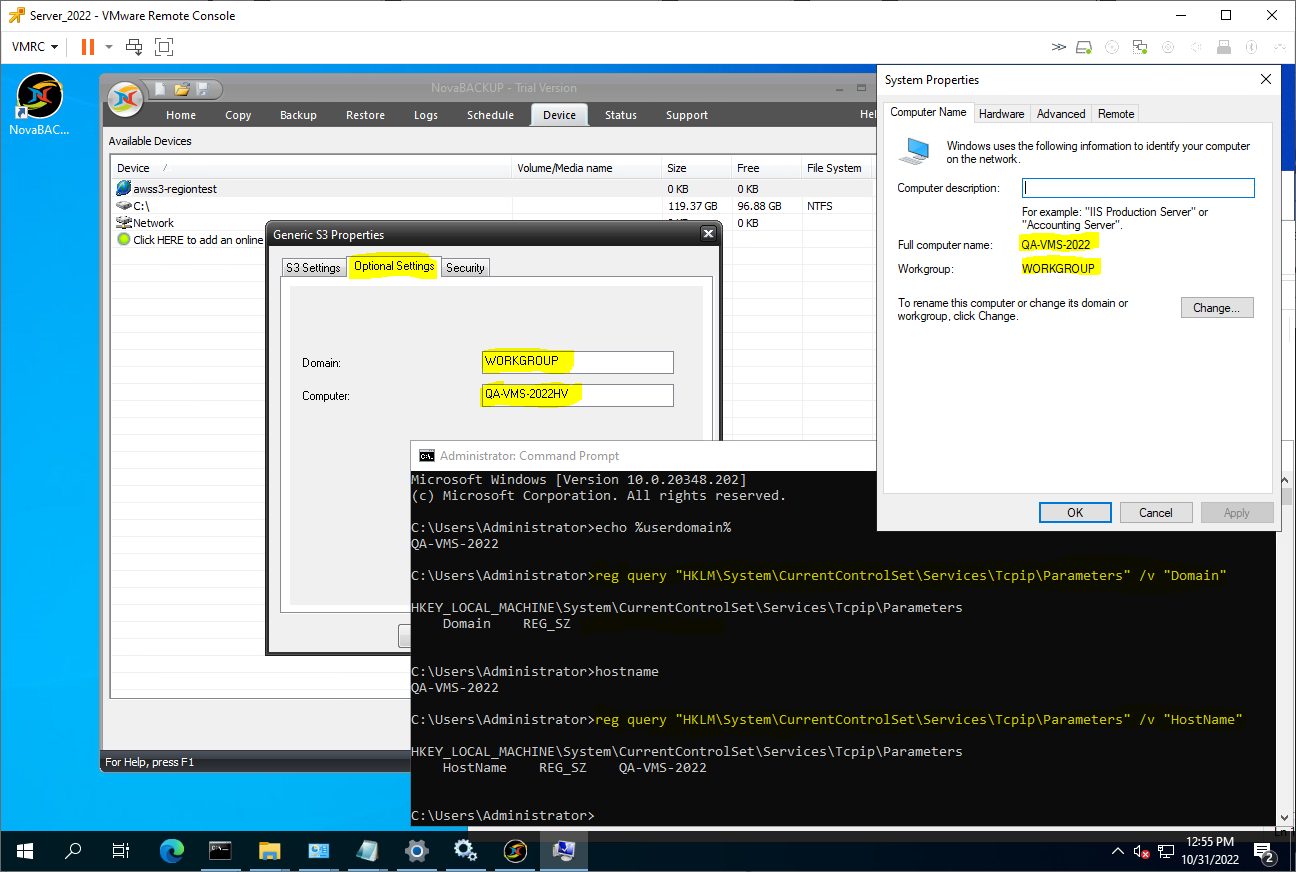The image size is (1296, 872).
Task: Select the Network device icon in list
Action: pyautogui.click(x=123, y=223)
